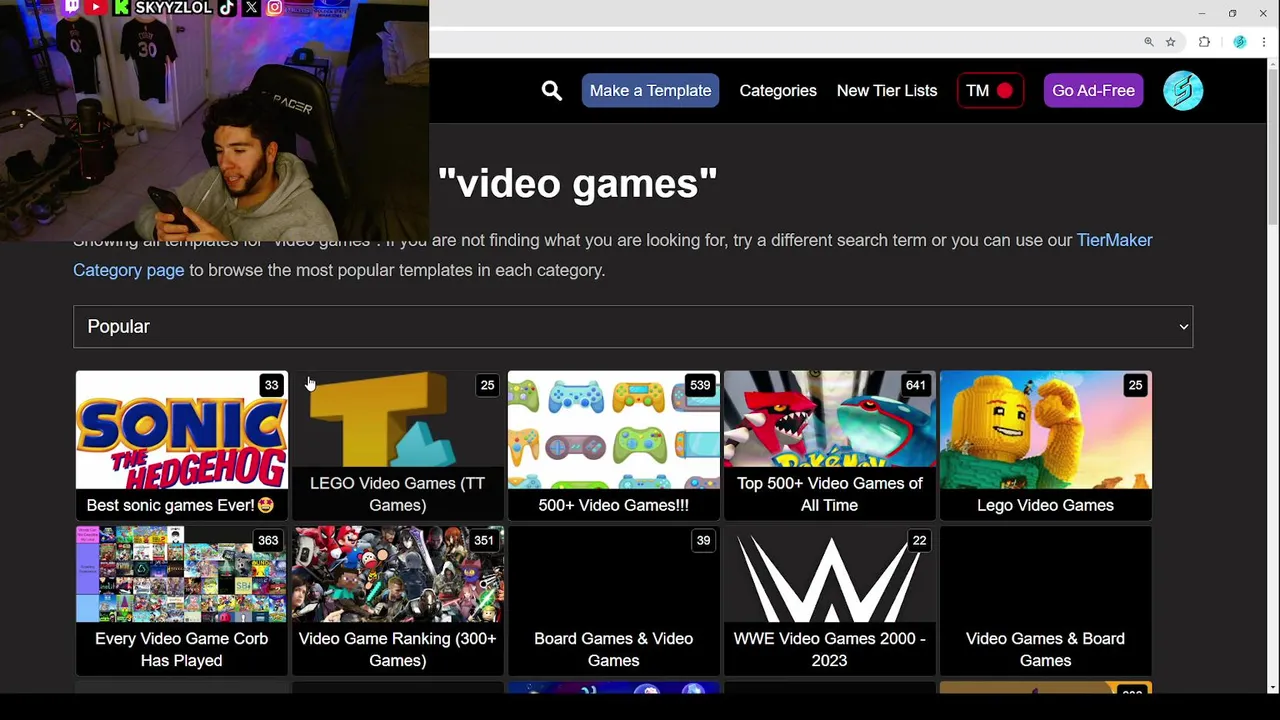The image size is (1280, 720).
Task: Open the 500+ Video Games!!! template
Action: 613,445
